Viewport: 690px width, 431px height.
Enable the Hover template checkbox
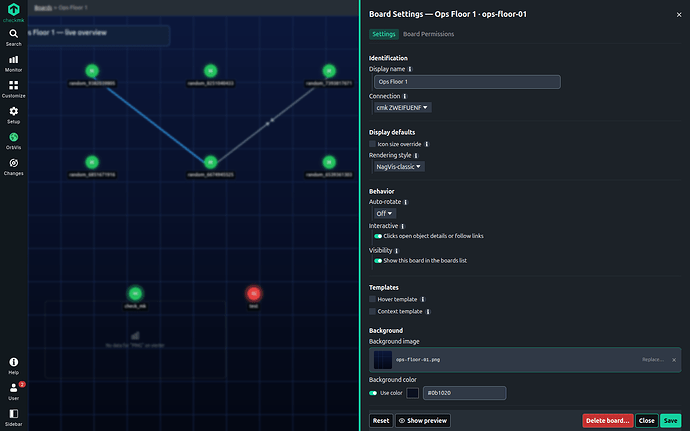[x=372, y=299]
